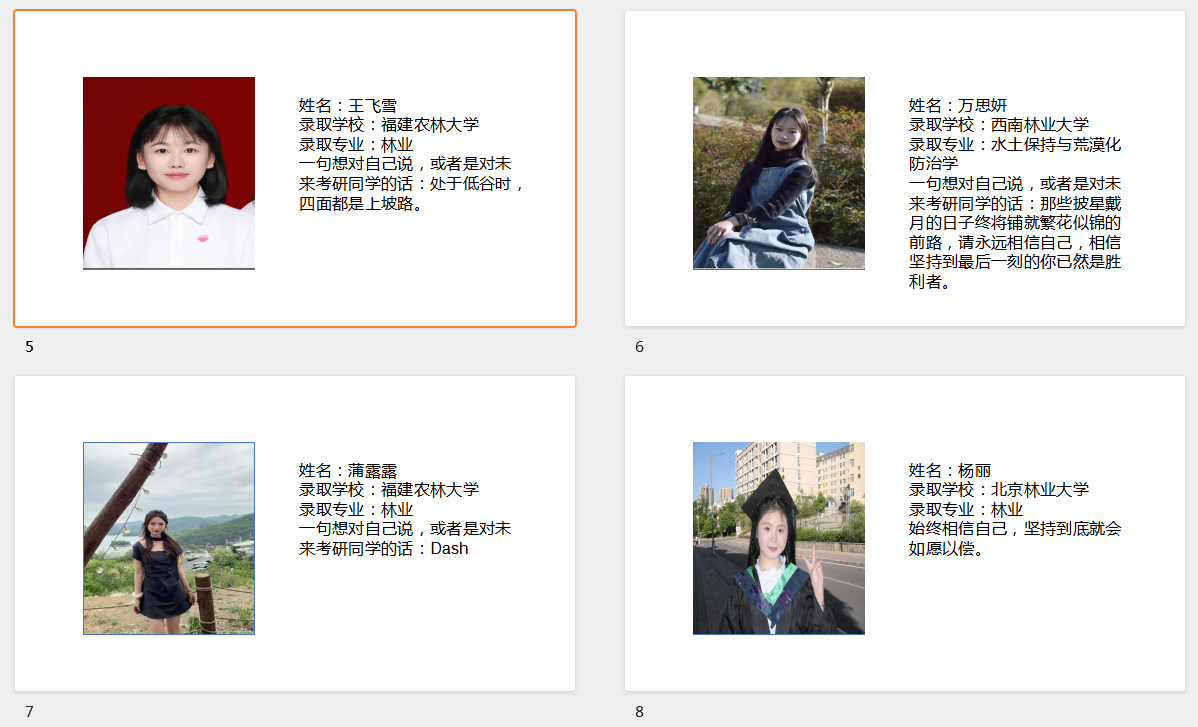The image size is (1198, 727).
Task: Click the graduation gown photo on slide 8
Action: (x=779, y=538)
